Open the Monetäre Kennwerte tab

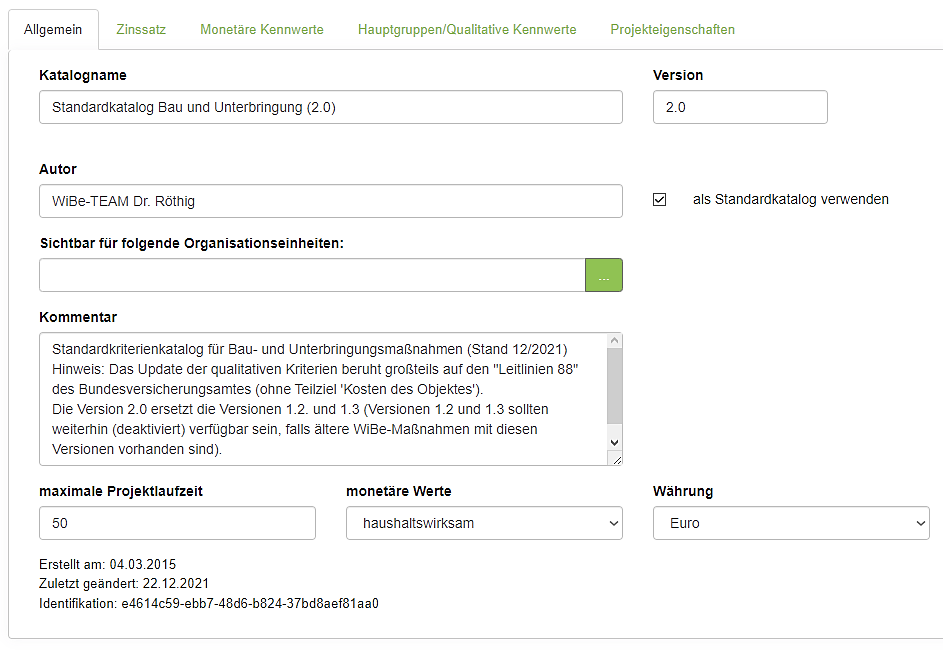click(262, 29)
